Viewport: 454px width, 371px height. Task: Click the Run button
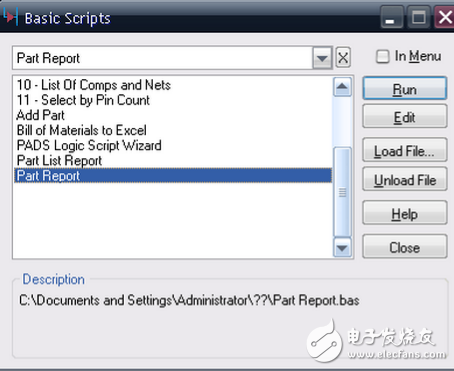click(404, 89)
